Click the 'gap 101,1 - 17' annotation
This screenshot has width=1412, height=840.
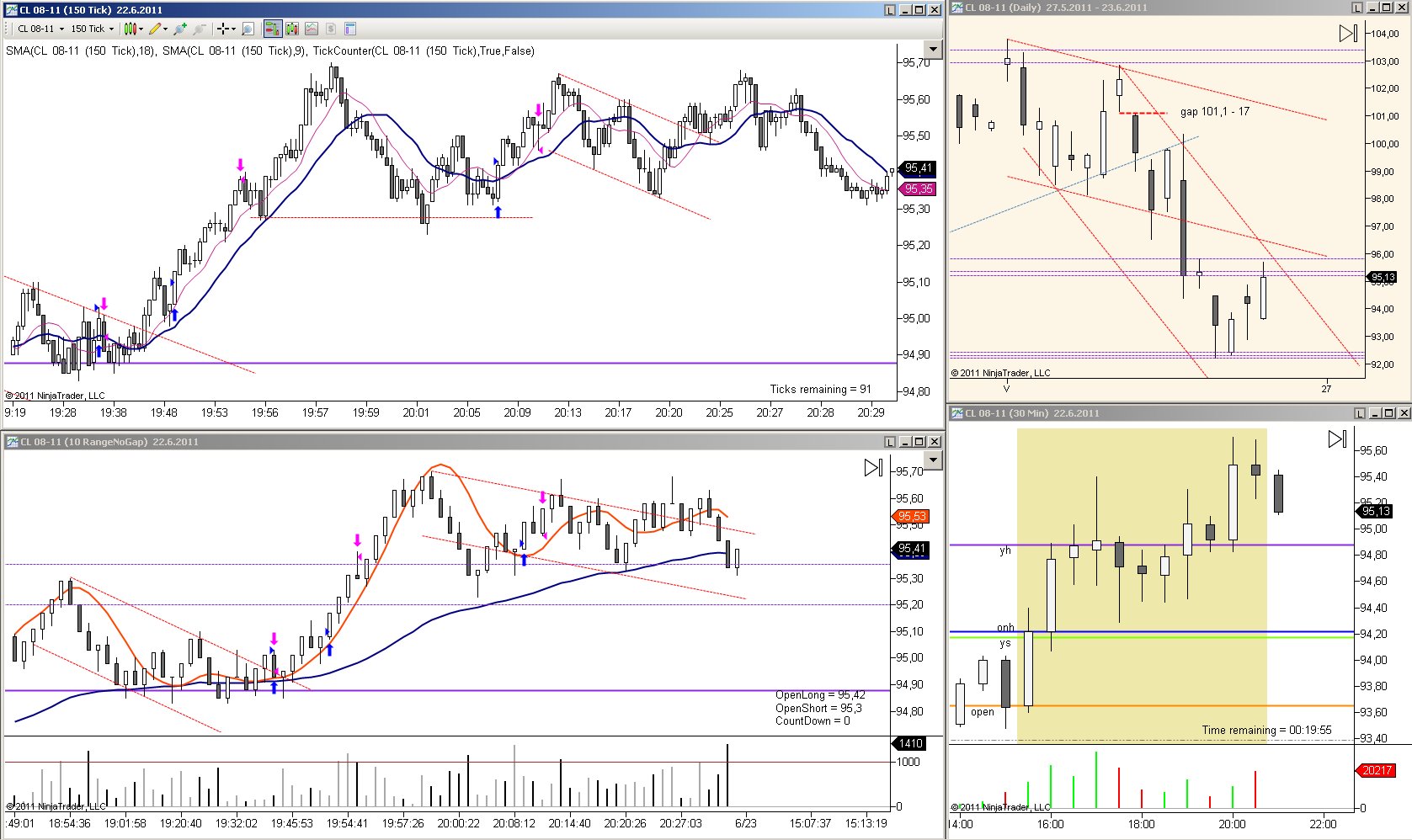1214,111
